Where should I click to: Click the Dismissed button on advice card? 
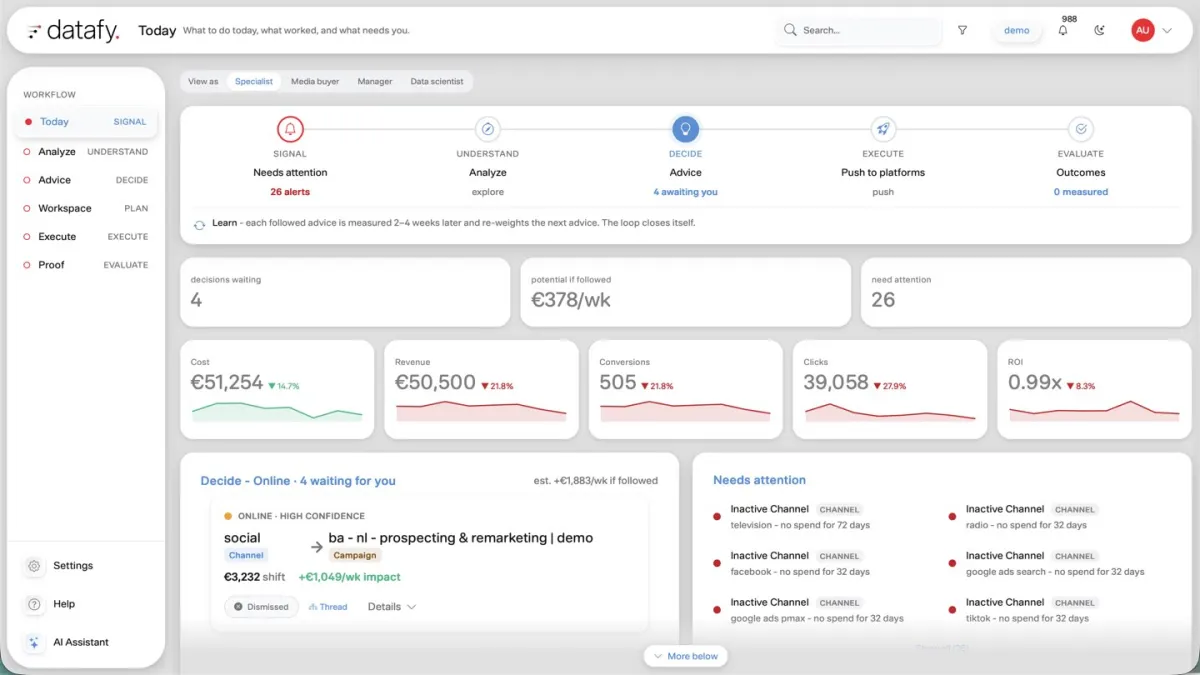[x=261, y=607]
